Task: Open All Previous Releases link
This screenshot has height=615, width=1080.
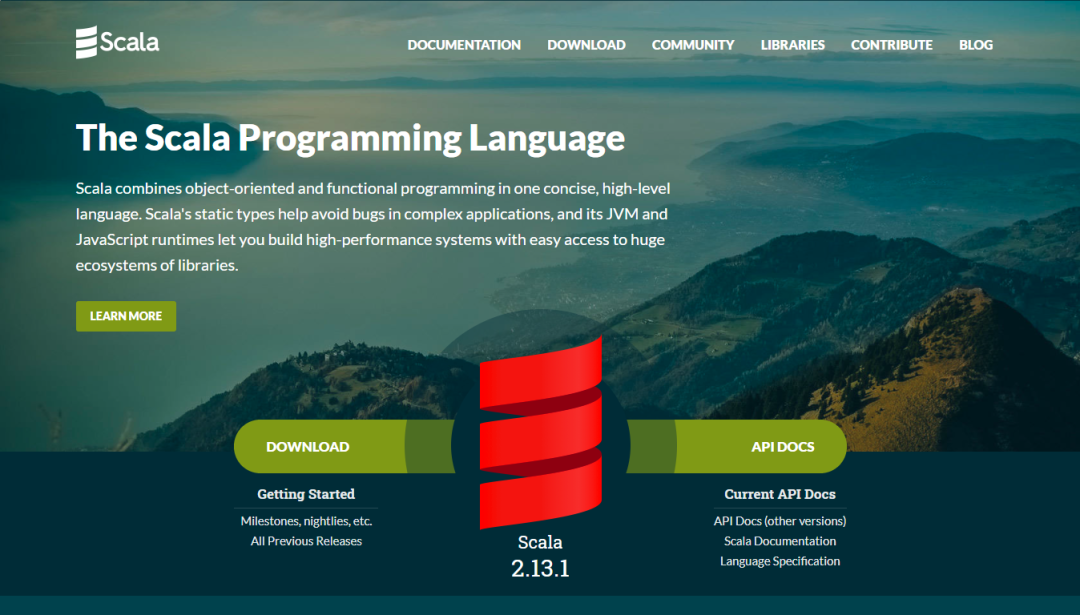Action: point(307,541)
